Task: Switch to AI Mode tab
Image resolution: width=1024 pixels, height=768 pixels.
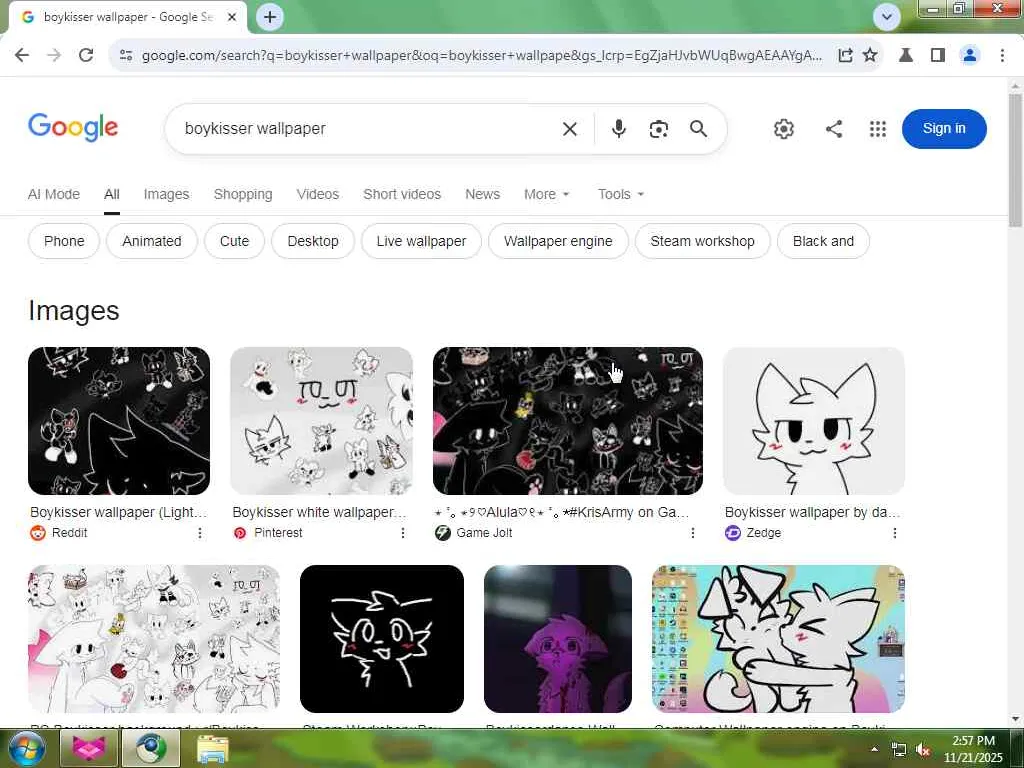Action: click(54, 194)
